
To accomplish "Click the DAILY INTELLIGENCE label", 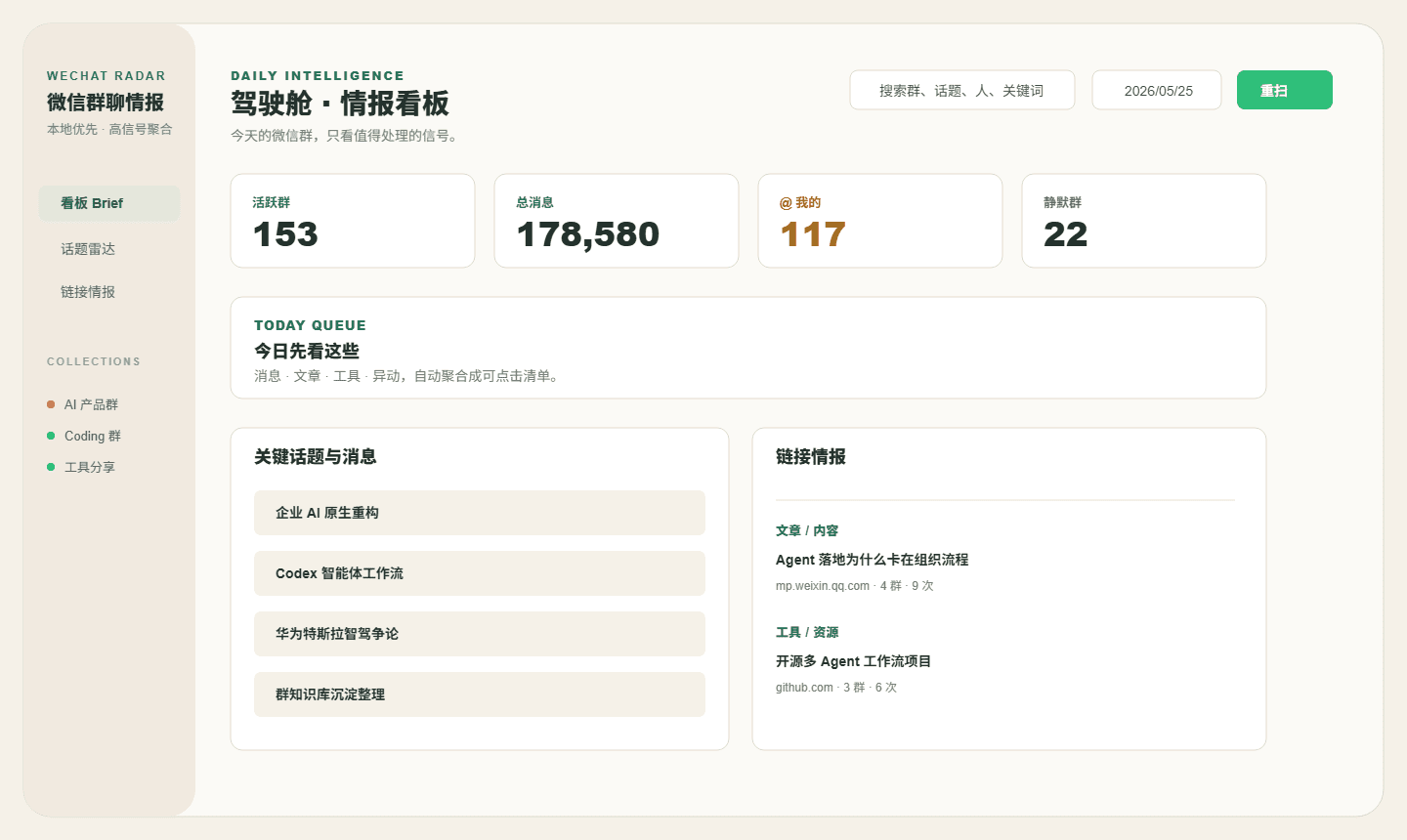I will pyautogui.click(x=318, y=75).
